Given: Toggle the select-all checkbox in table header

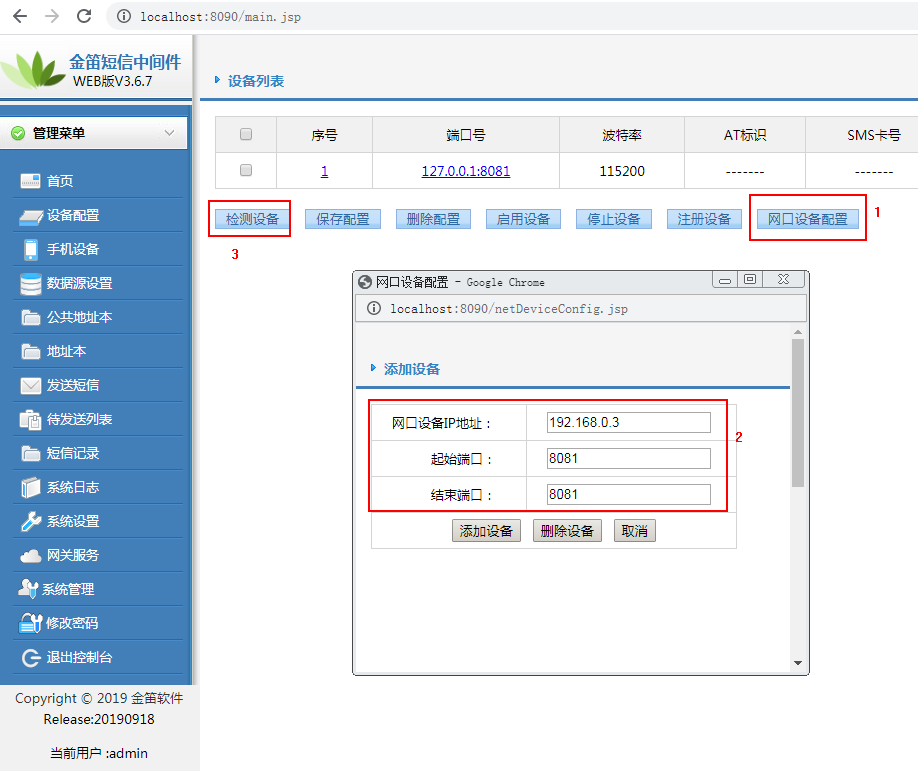Looking at the screenshot, I should coord(246,135).
